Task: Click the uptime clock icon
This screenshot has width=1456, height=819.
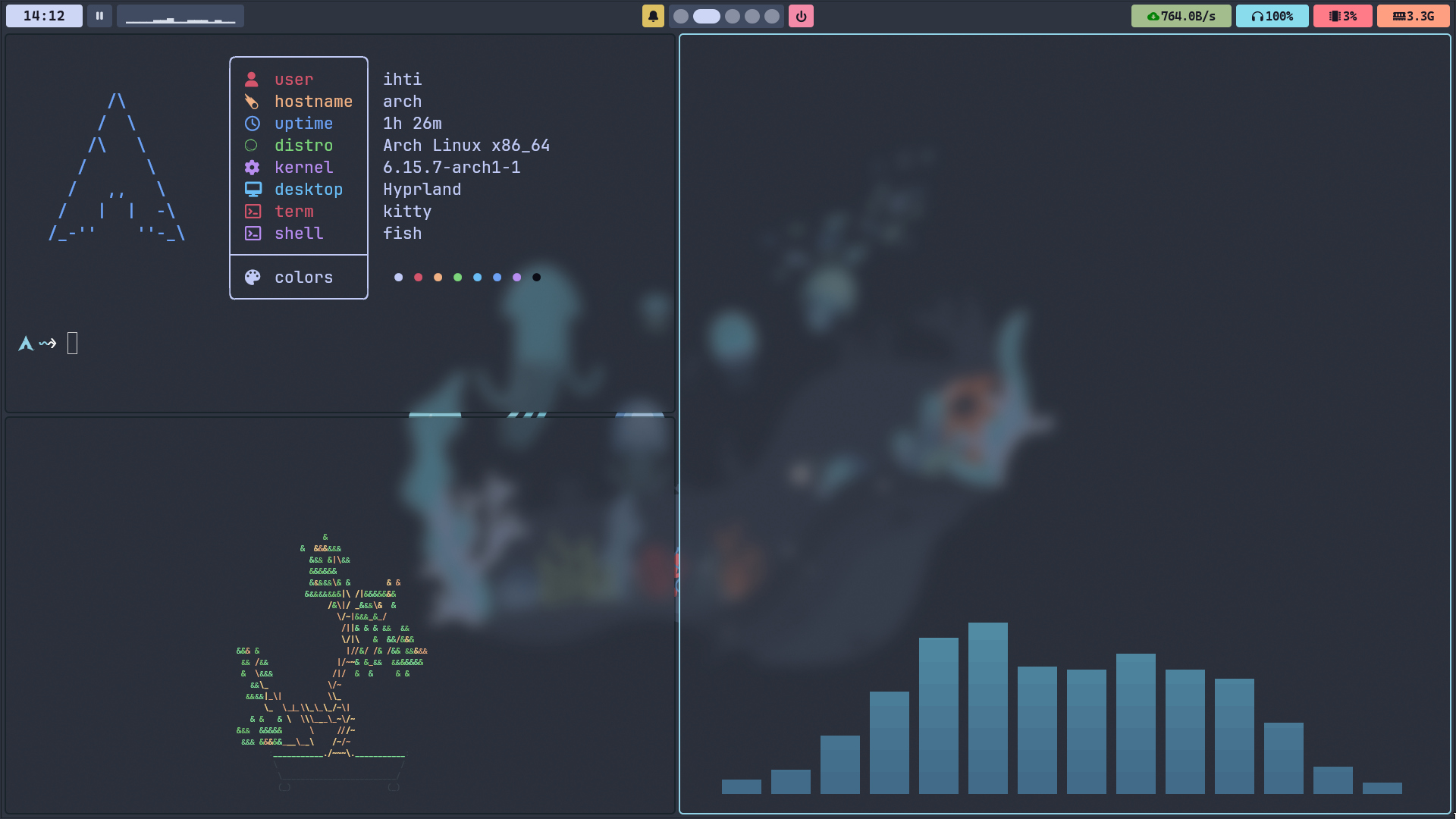Action: click(x=253, y=124)
